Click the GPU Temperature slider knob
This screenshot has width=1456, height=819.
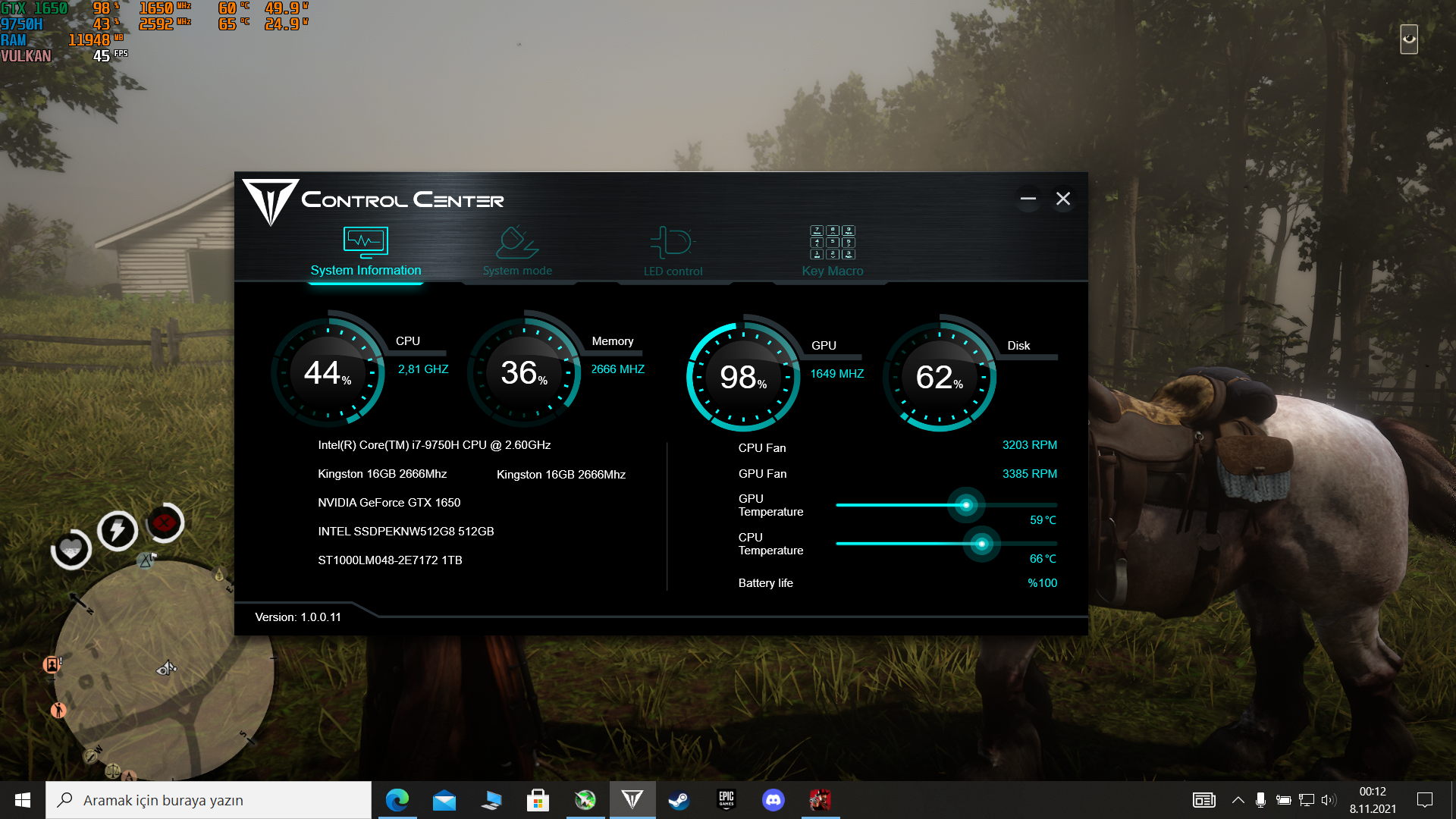pos(965,505)
